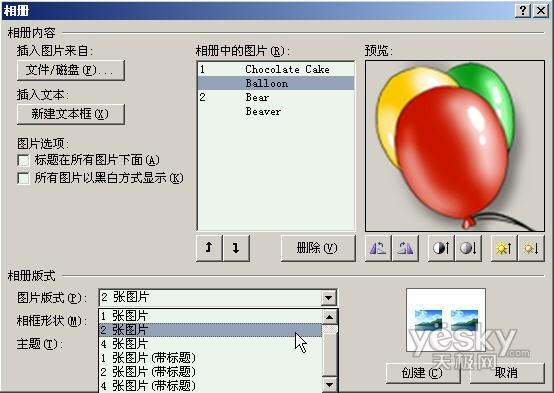Choose 2 张图片 layout option

tap(210, 330)
